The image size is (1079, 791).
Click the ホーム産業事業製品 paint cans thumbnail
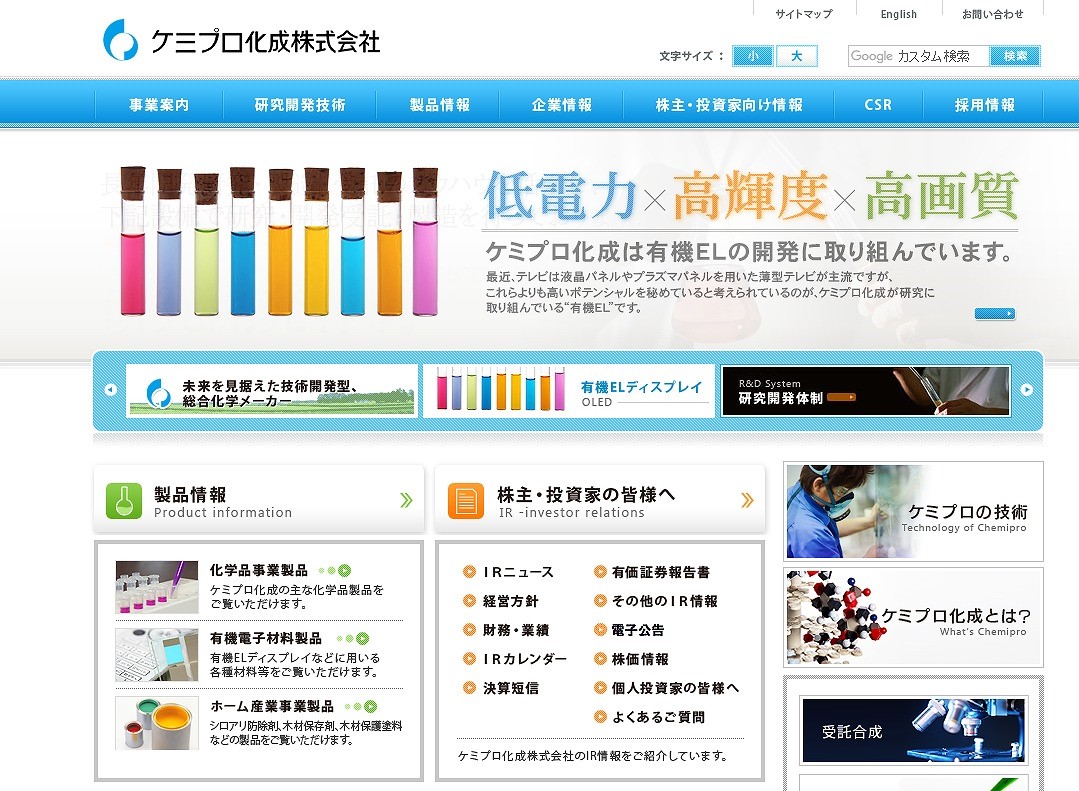pyautogui.click(x=157, y=723)
